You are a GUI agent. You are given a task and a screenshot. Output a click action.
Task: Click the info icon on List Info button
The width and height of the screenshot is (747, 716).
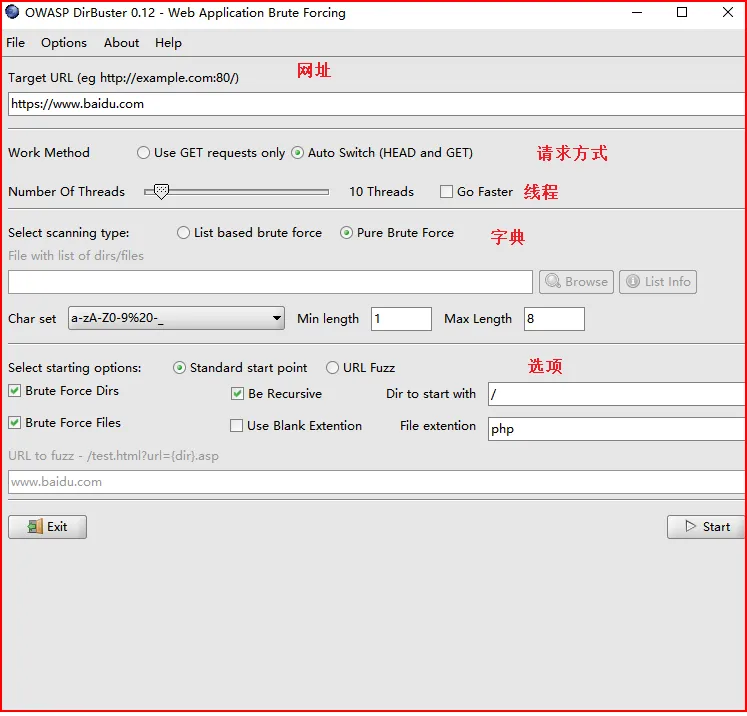coord(633,282)
